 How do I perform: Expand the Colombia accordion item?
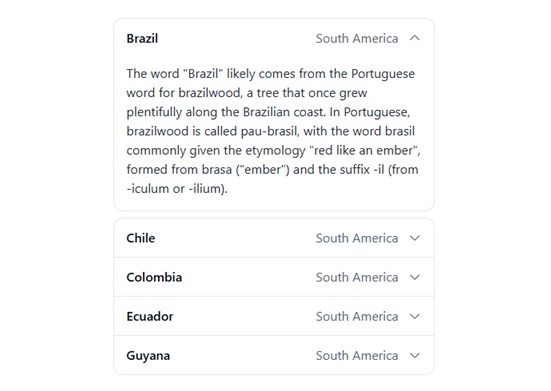click(x=274, y=277)
